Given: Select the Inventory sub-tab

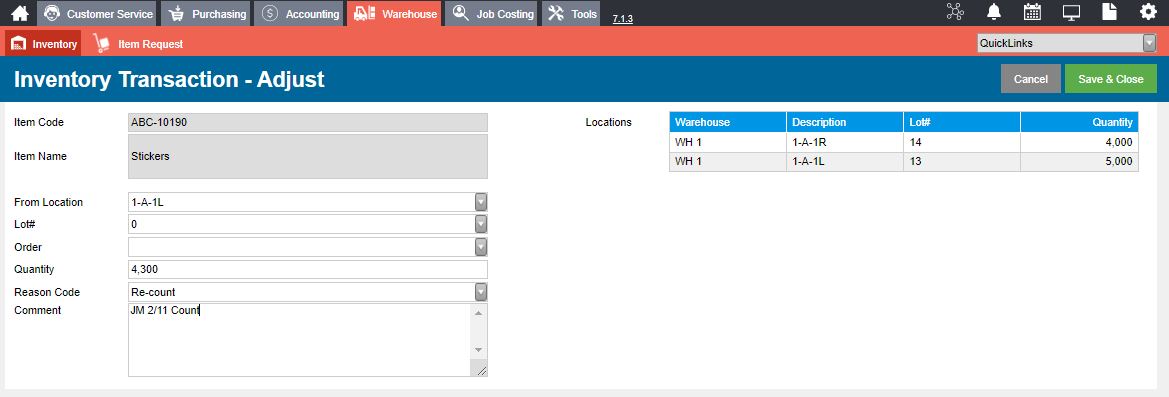Looking at the screenshot, I should (x=43, y=43).
